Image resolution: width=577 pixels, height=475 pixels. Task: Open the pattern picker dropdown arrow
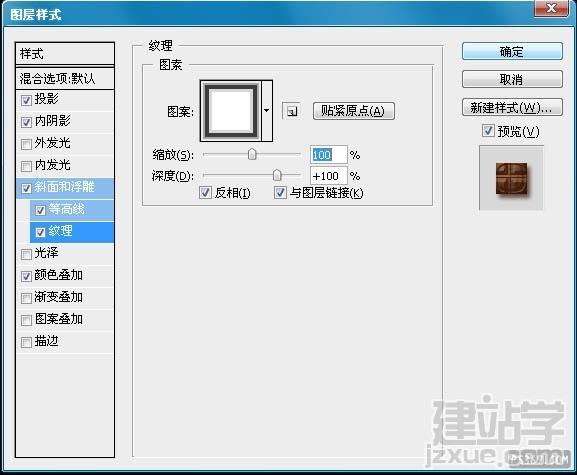[x=267, y=111]
